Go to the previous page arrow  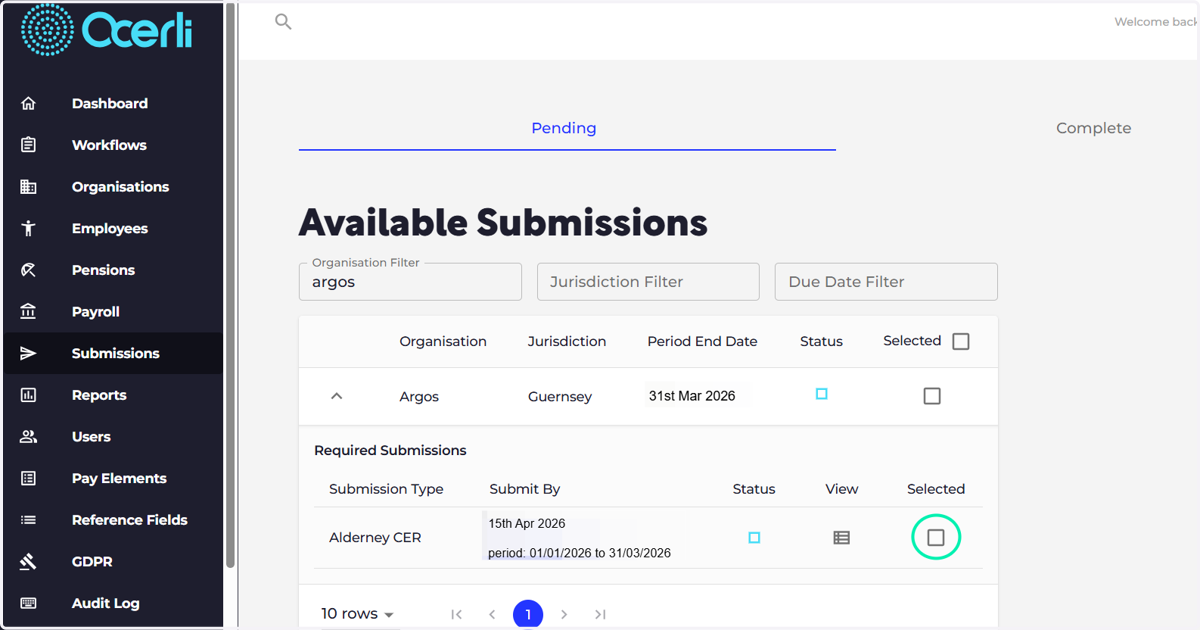pyautogui.click(x=492, y=614)
